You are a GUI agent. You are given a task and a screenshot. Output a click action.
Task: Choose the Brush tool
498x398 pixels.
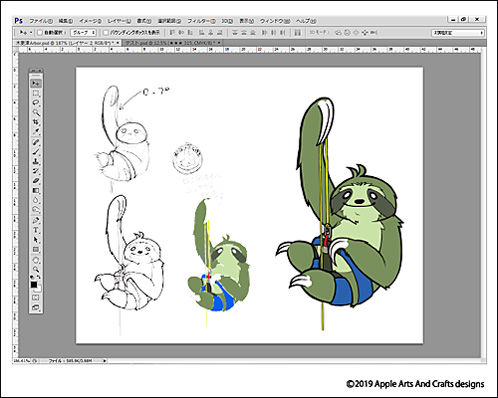(36, 152)
